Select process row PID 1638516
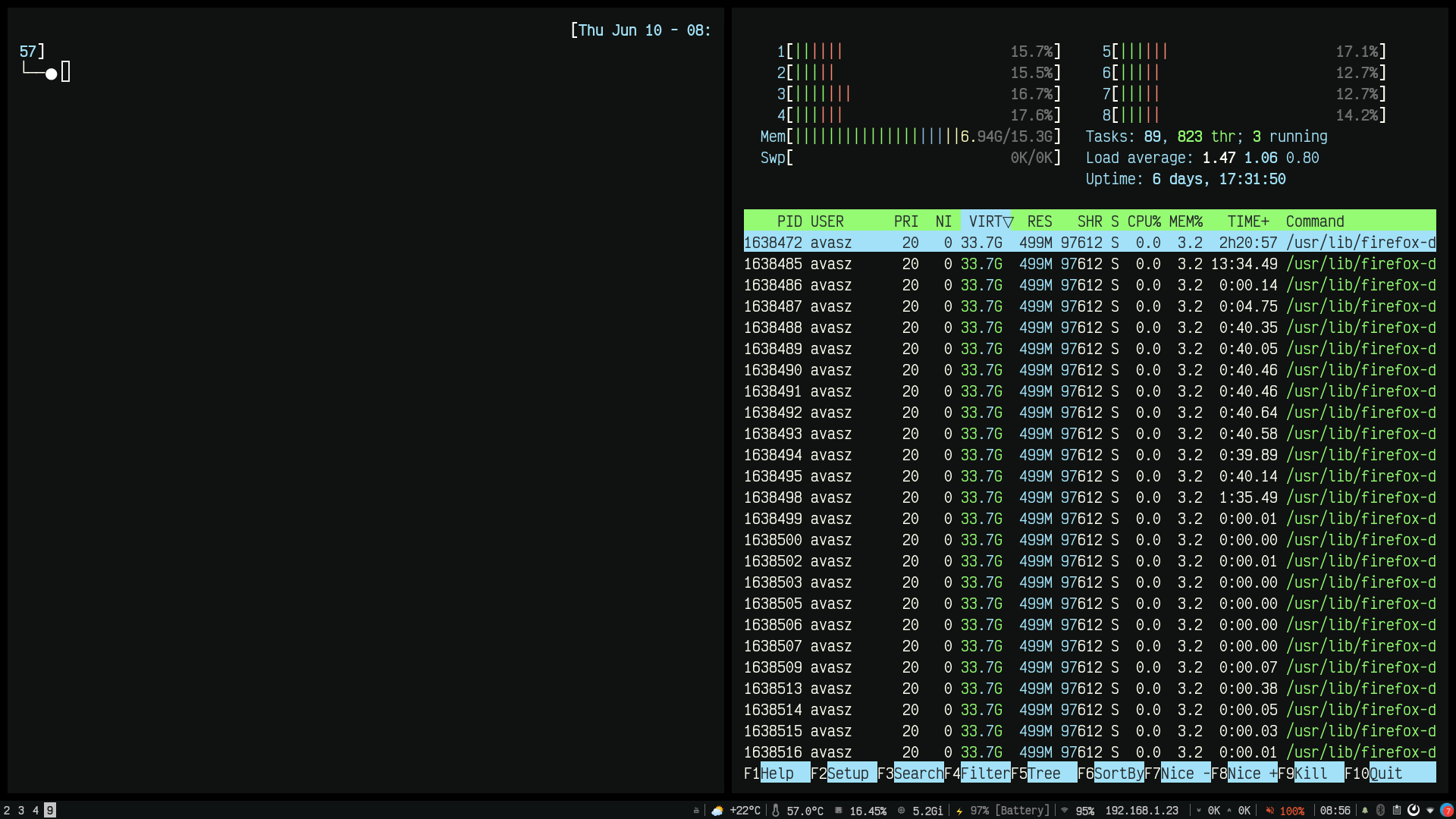 (x=1090, y=752)
